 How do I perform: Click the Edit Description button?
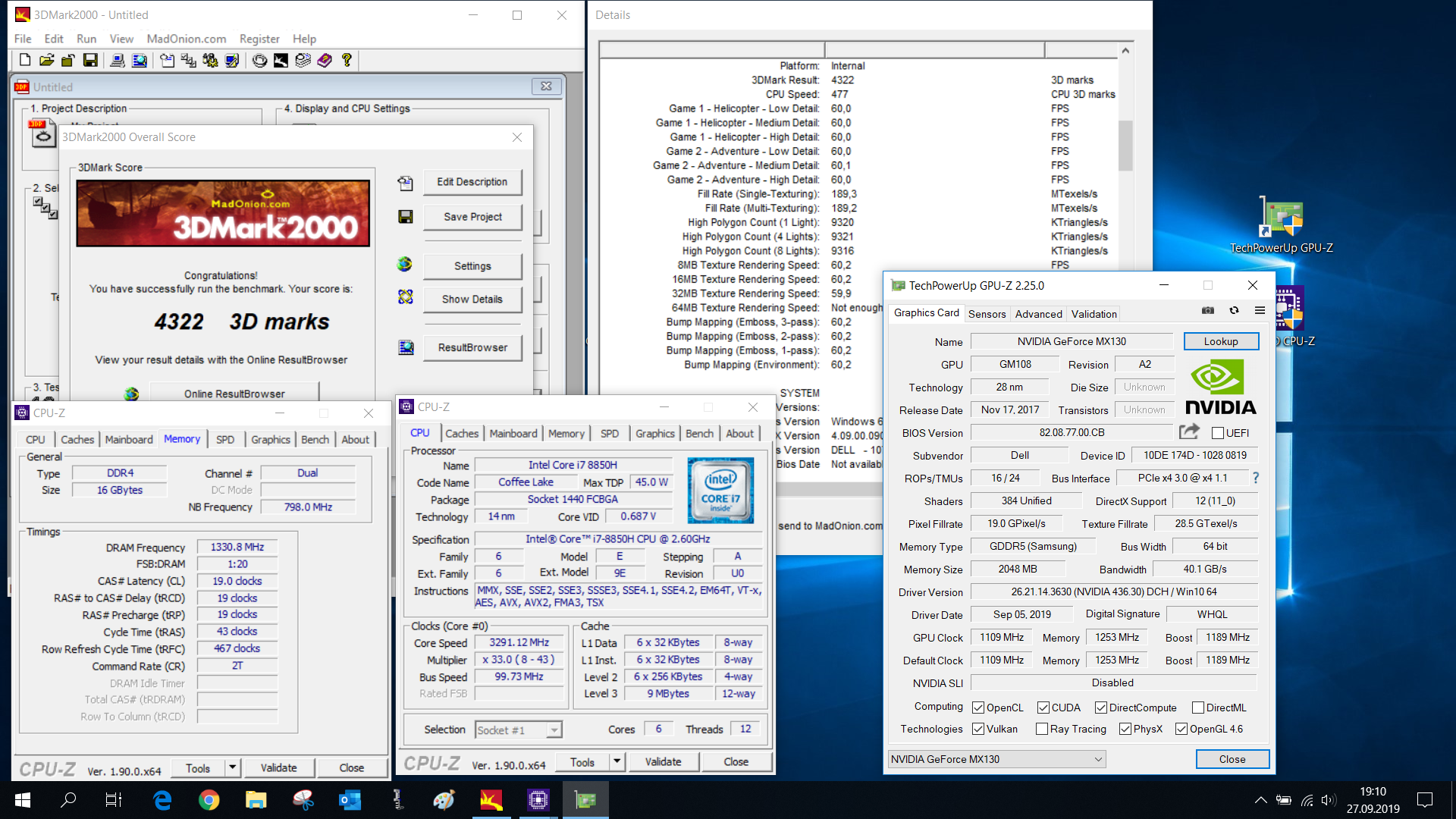point(472,182)
